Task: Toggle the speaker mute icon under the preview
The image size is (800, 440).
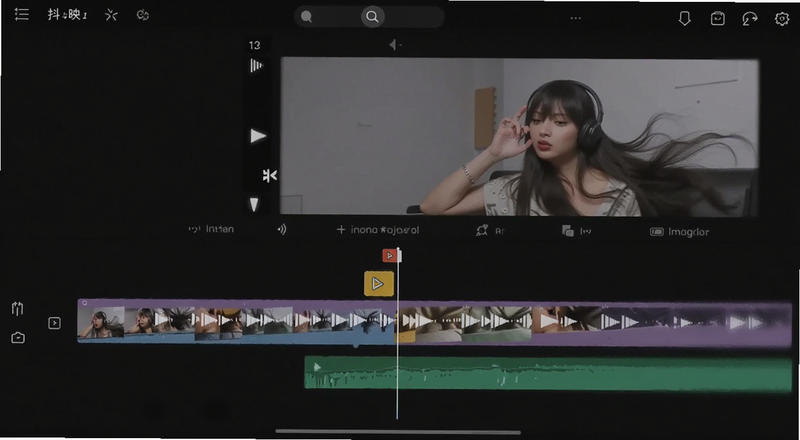Action: [x=282, y=230]
